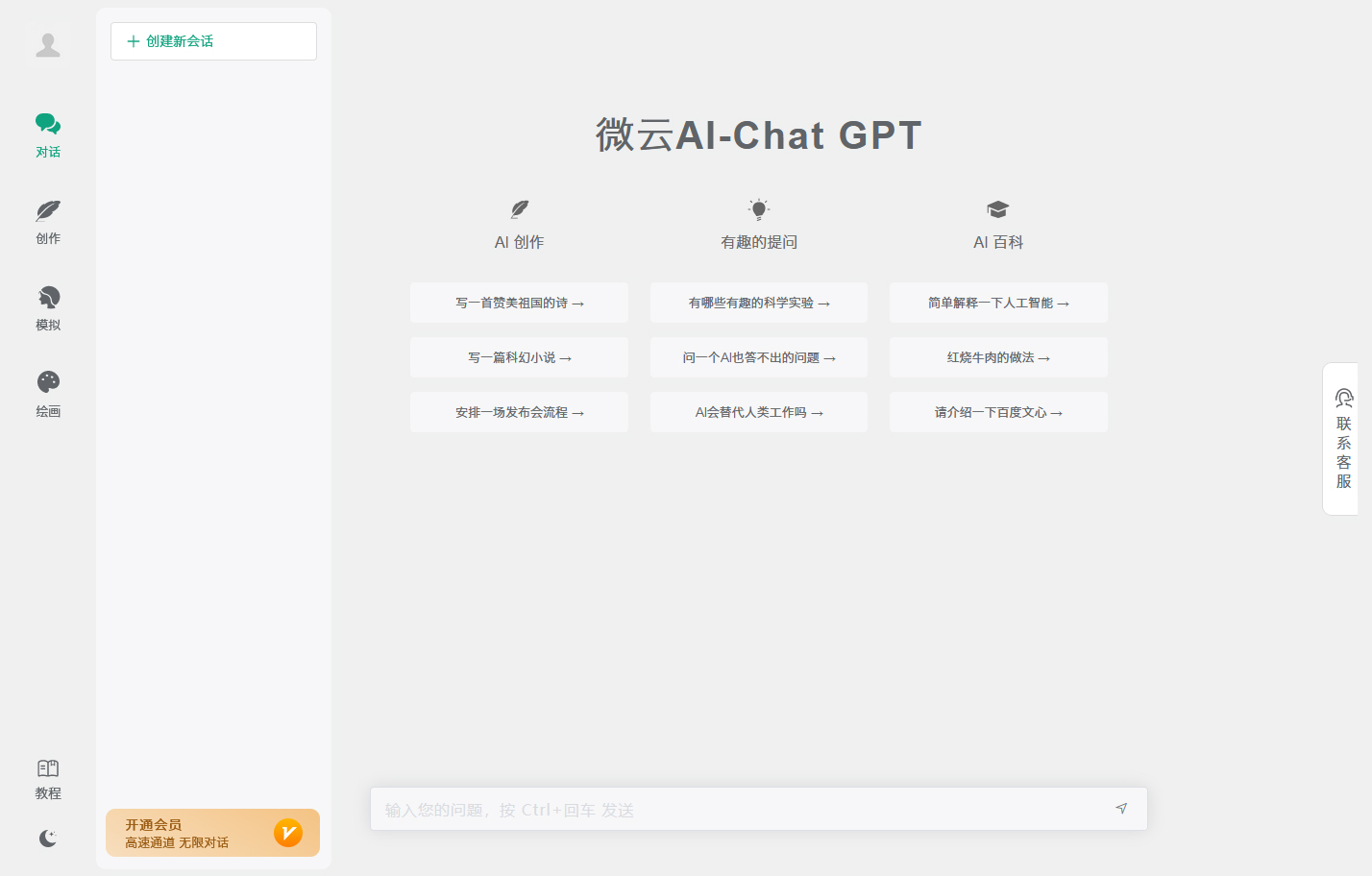
Task: Click the AI 百科 column label
Action: pos(998,242)
